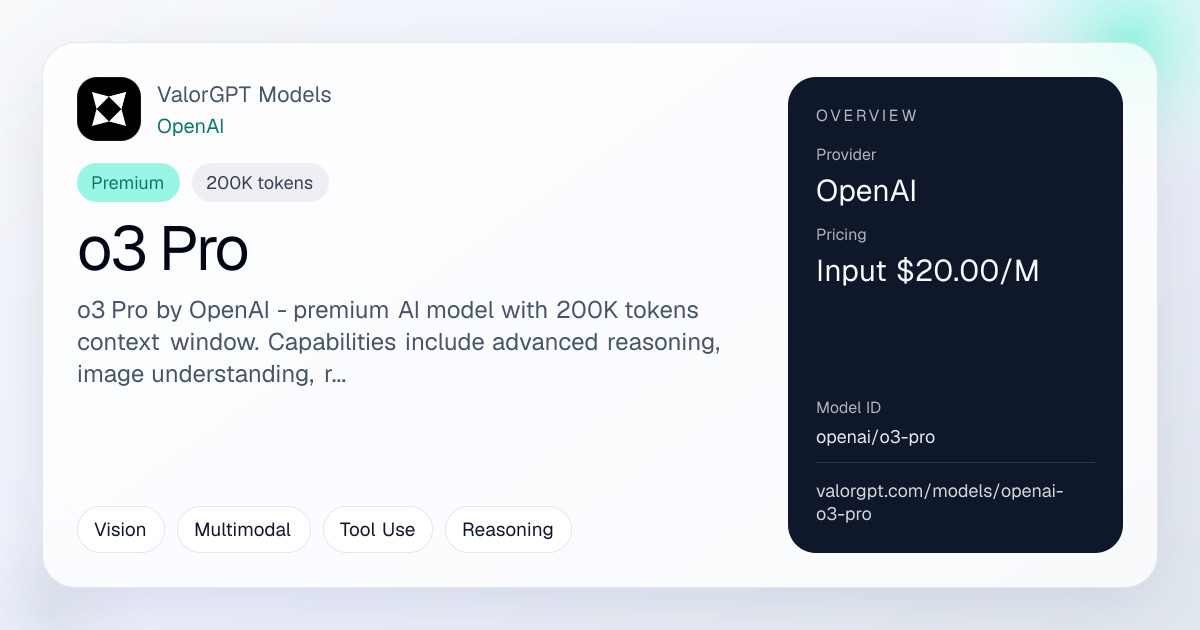The image size is (1200, 630).
Task: Select the Vision capability tag
Action: (x=120, y=530)
